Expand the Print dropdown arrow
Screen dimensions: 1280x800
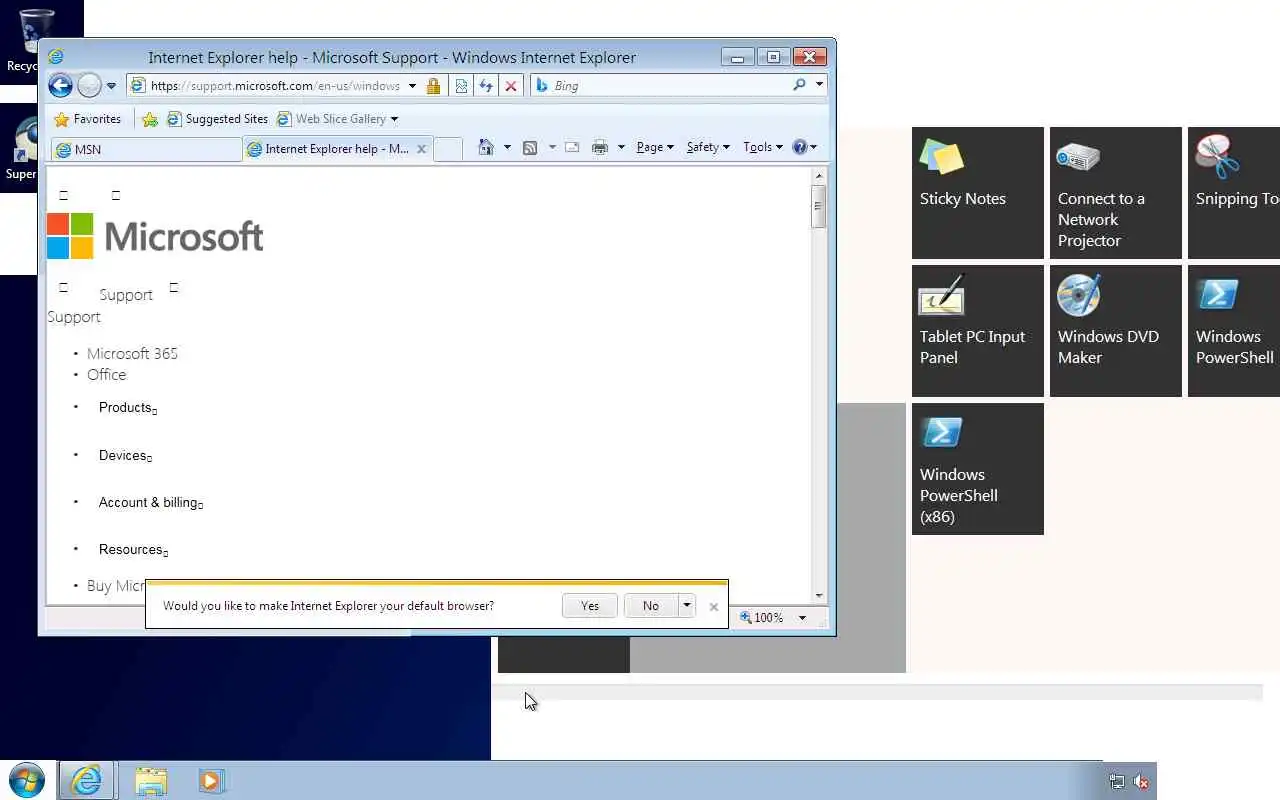click(x=620, y=147)
